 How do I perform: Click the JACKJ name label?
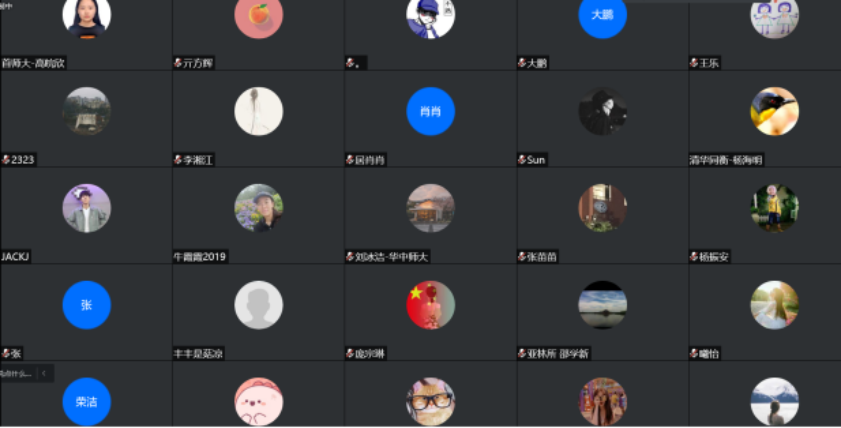tap(15, 257)
